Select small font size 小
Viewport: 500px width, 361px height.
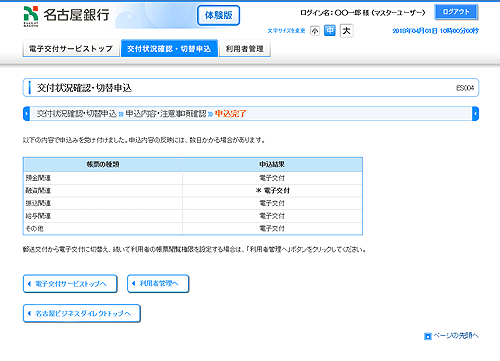(315, 31)
